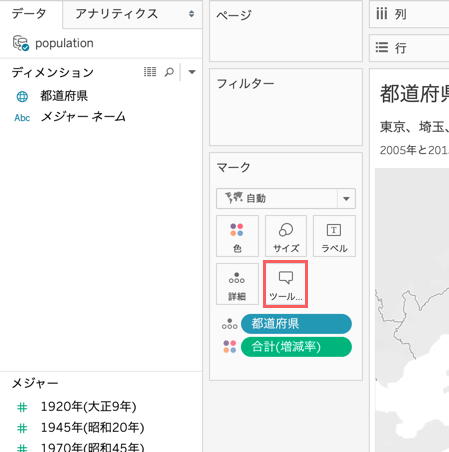Click the 行 rows shelf icon
The image size is (449, 452).
pyautogui.click(x=382, y=48)
